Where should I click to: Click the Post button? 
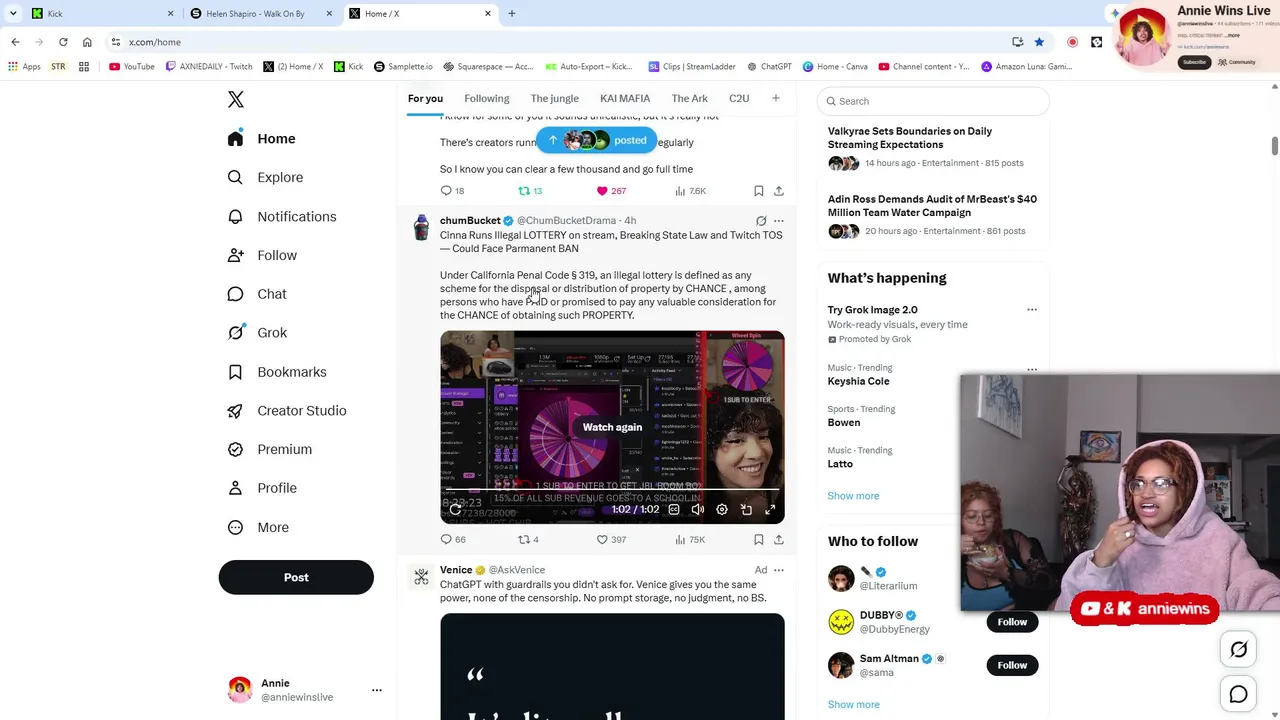(296, 577)
